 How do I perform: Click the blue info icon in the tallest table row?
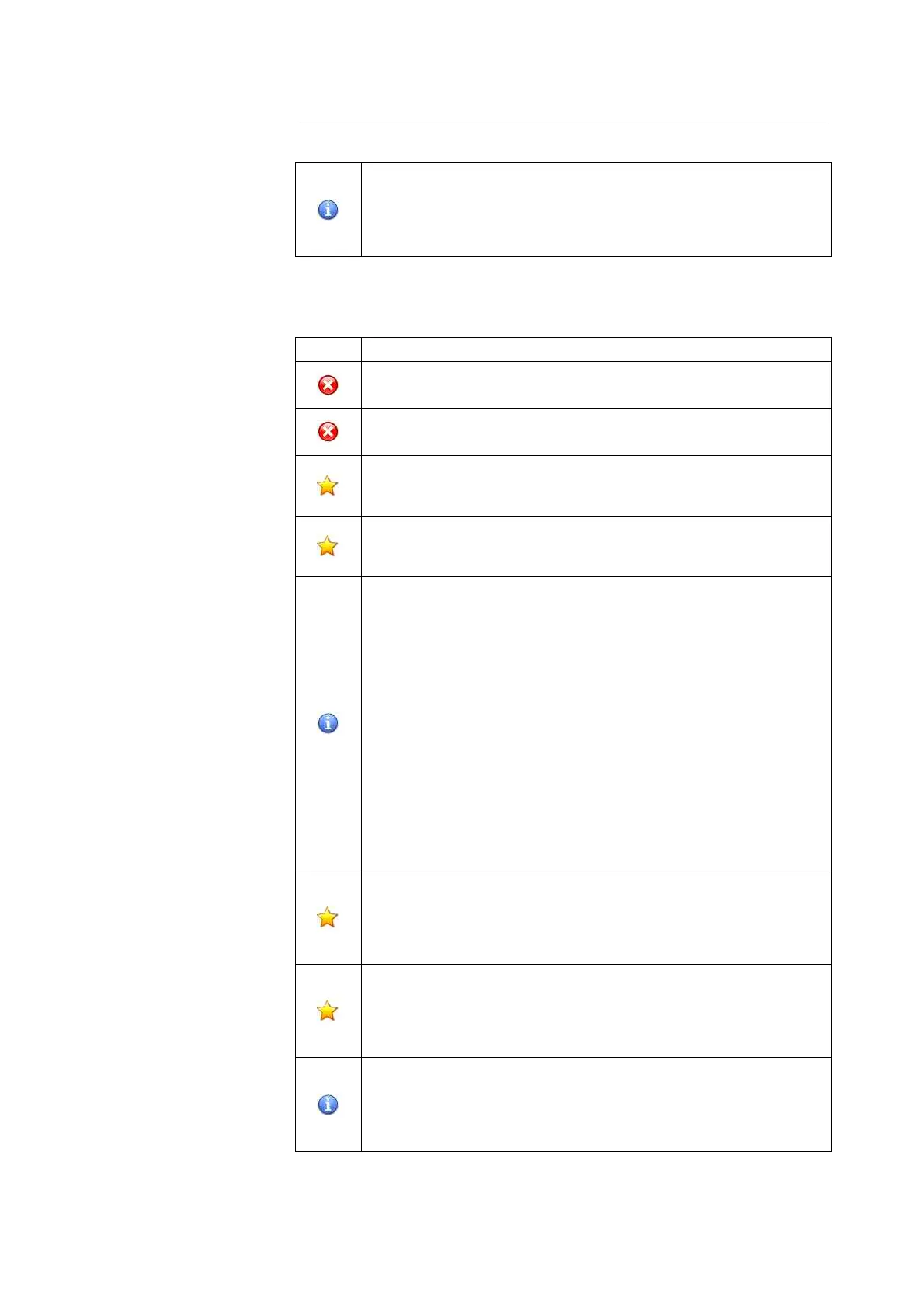pyautogui.click(x=328, y=723)
